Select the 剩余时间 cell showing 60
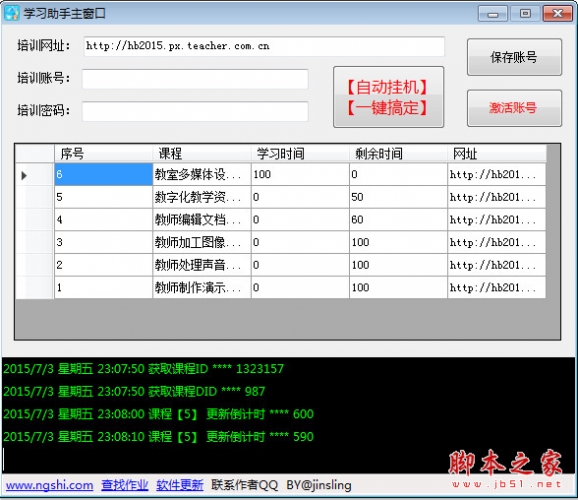The width and height of the screenshot is (578, 500). pyautogui.click(x=398, y=220)
